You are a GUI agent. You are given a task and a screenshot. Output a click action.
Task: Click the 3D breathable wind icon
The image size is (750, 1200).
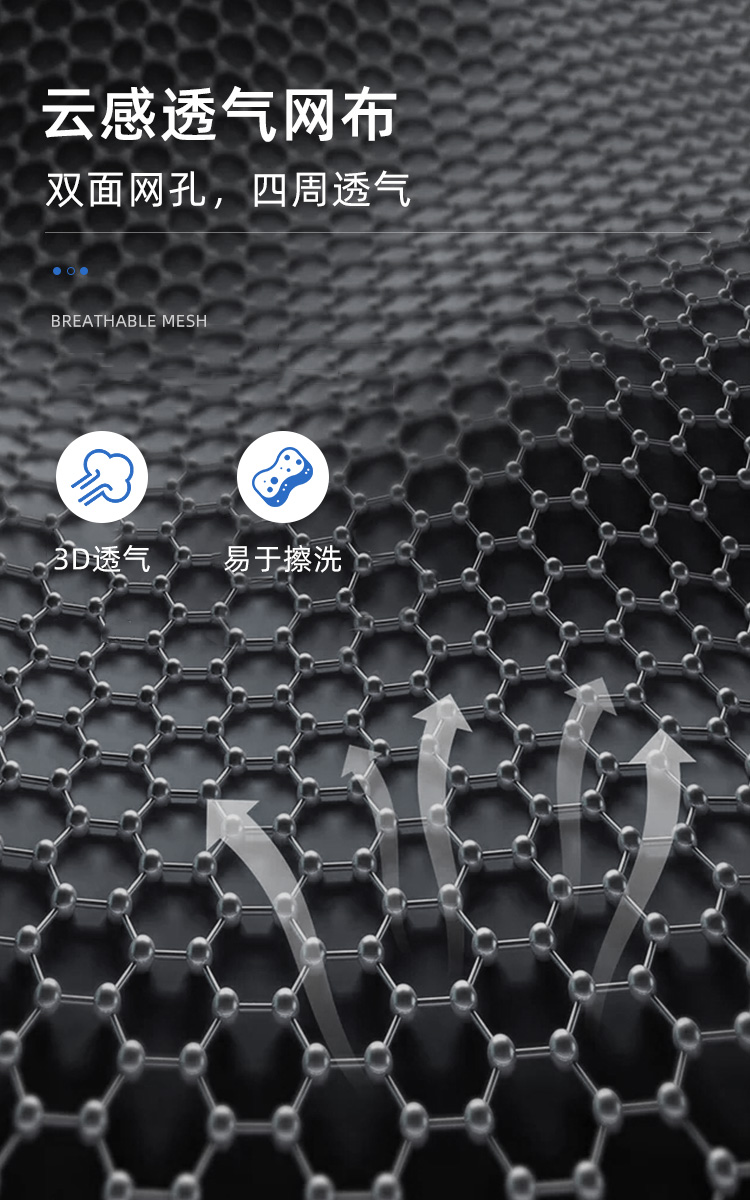point(102,477)
